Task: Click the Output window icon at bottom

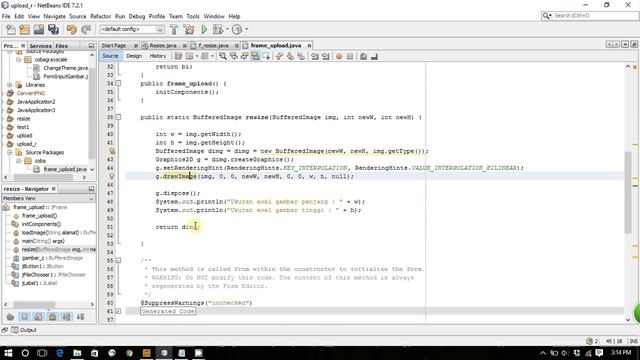Action: tap(15, 330)
